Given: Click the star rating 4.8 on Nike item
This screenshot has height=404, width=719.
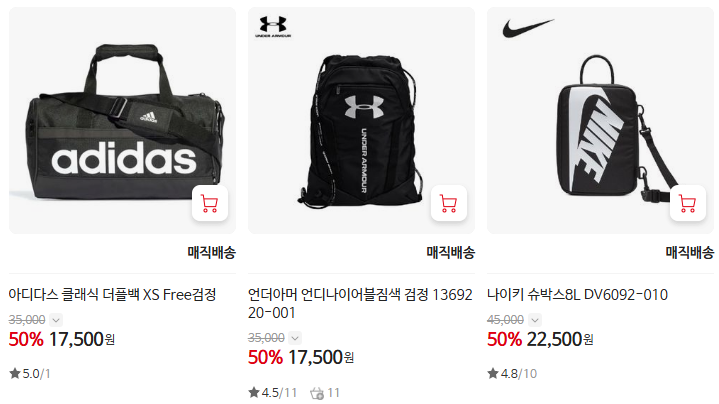Looking at the screenshot, I should pyautogui.click(x=512, y=374).
